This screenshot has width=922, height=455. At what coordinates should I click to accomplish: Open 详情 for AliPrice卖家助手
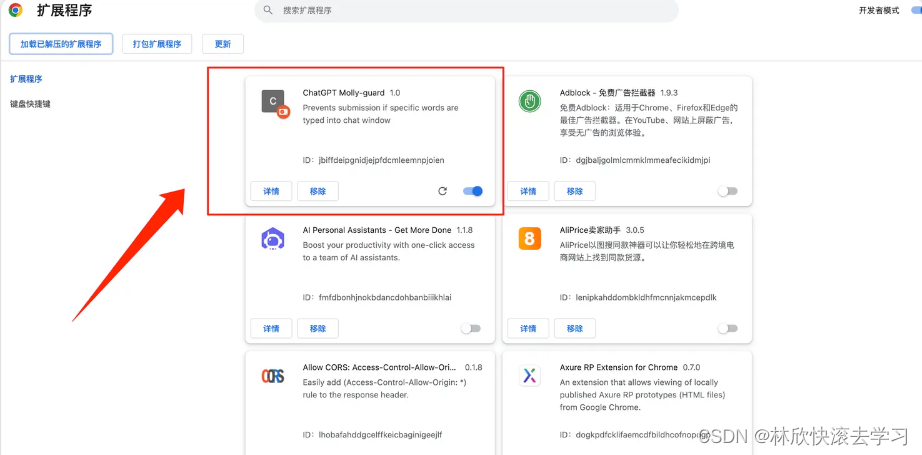(528, 328)
